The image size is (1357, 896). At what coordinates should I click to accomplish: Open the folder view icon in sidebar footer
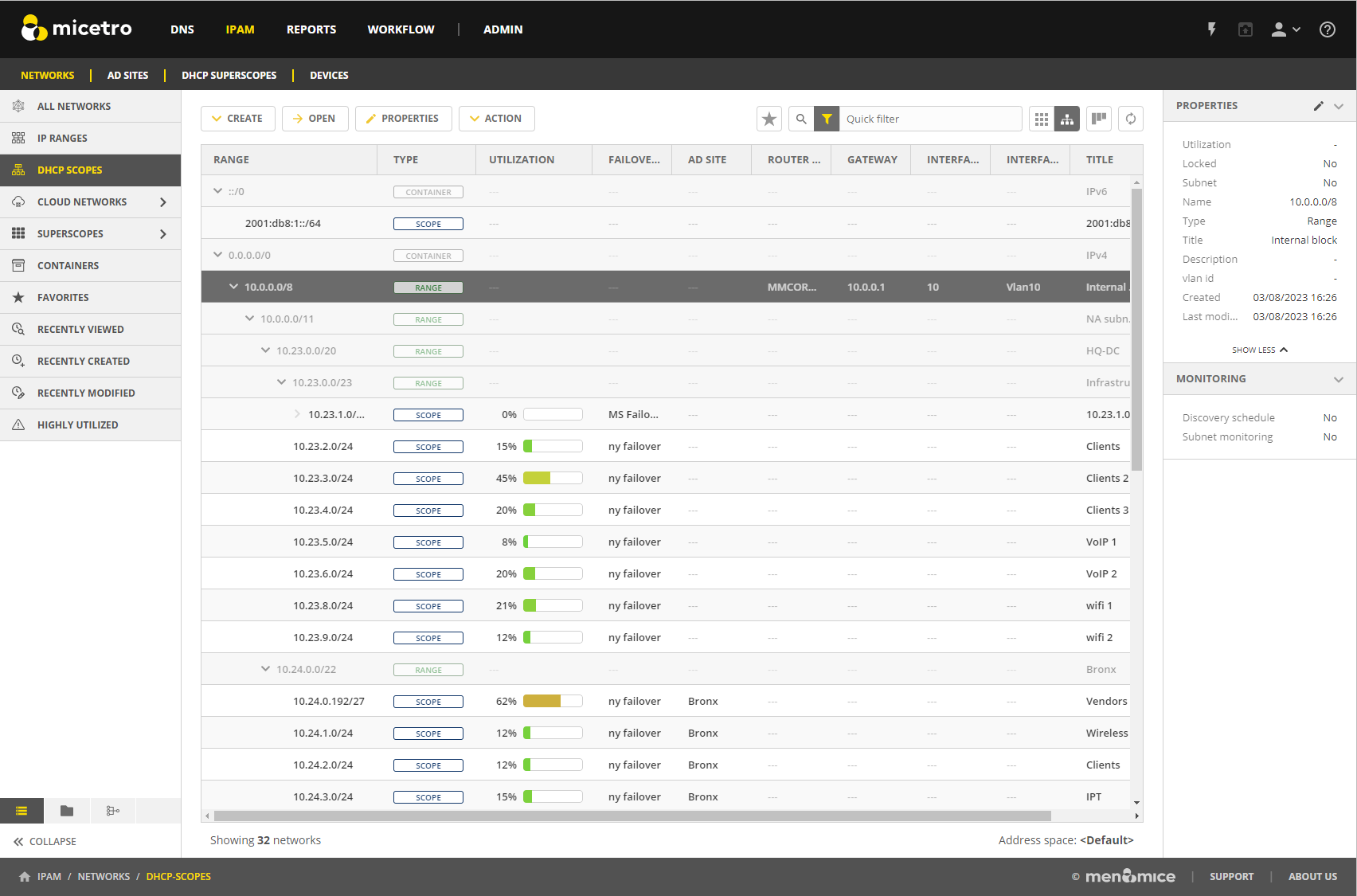(67, 811)
